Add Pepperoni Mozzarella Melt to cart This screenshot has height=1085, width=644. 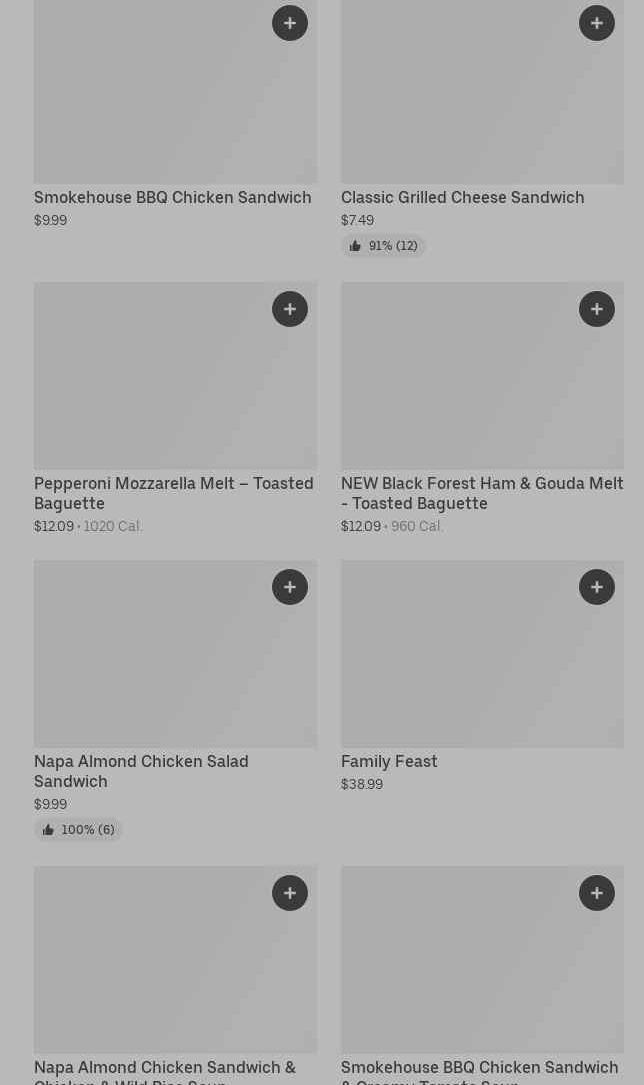coord(290,309)
